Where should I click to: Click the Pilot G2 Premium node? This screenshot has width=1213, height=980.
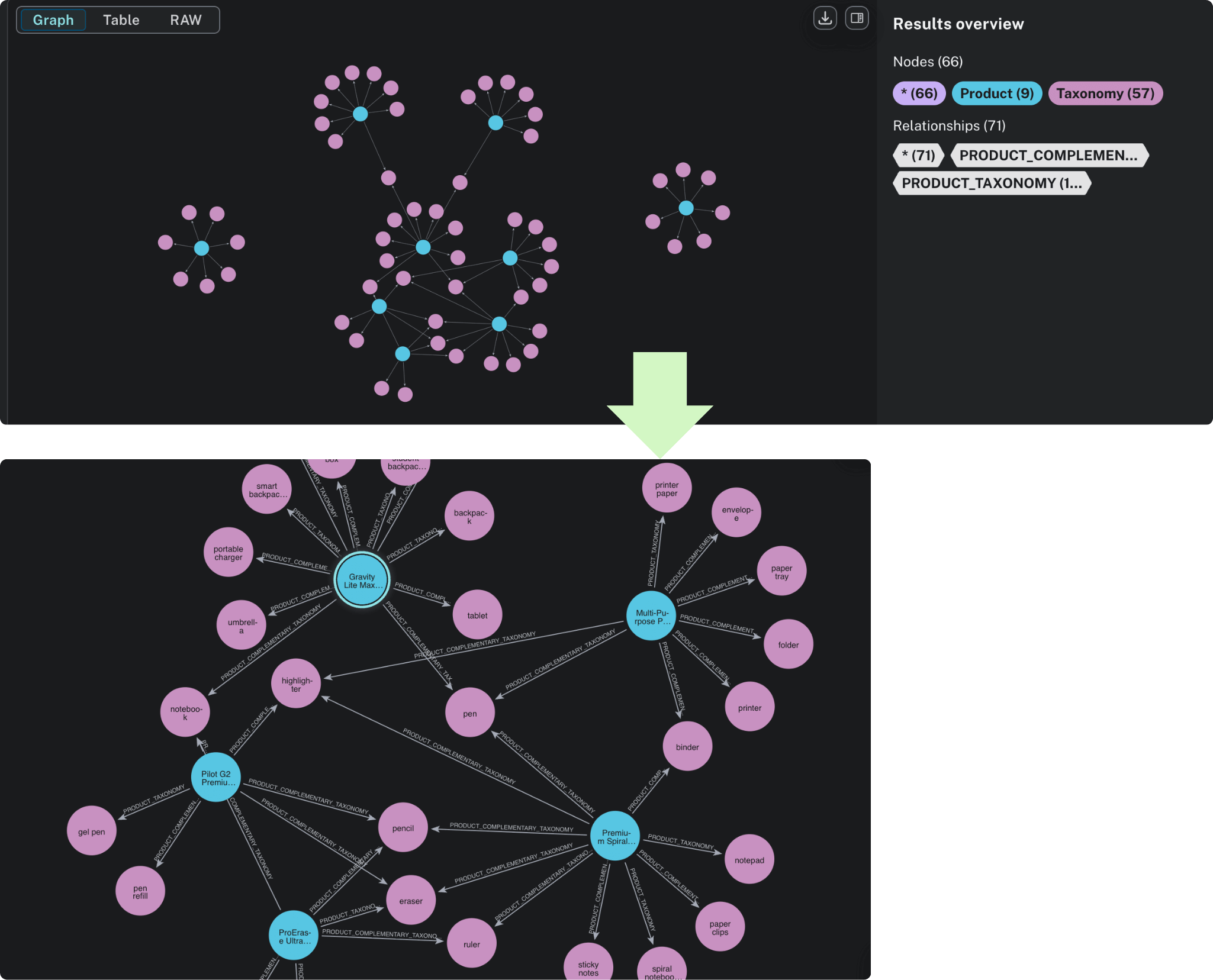coord(215,779)
